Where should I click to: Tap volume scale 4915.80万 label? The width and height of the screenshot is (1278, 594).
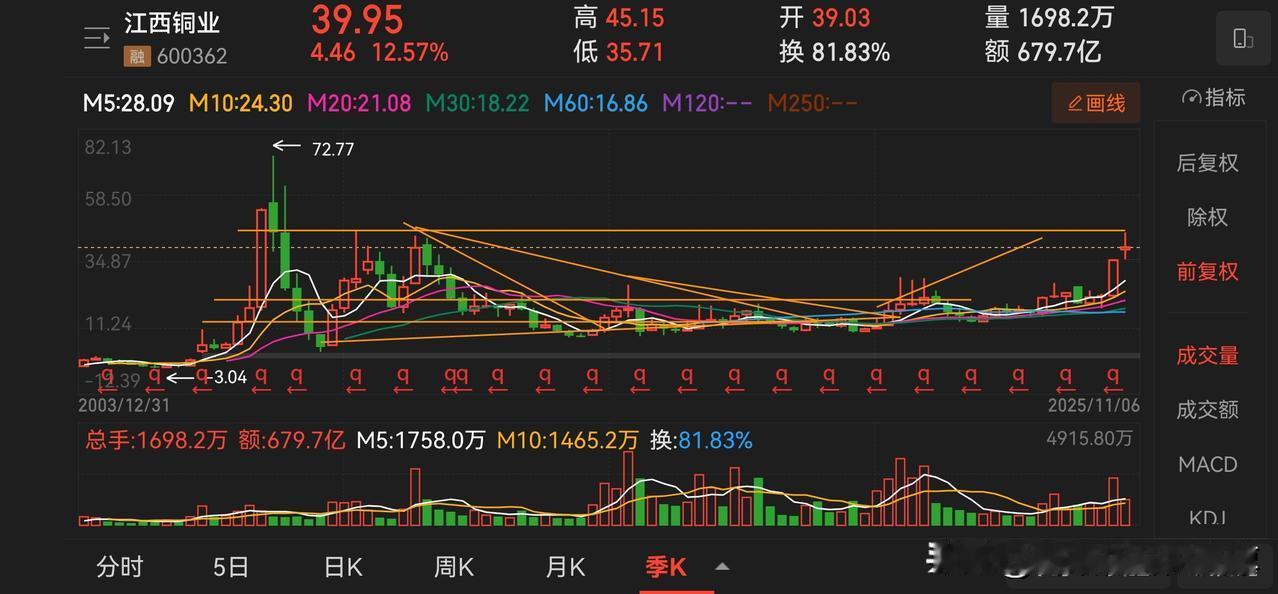pos(1090,438)
